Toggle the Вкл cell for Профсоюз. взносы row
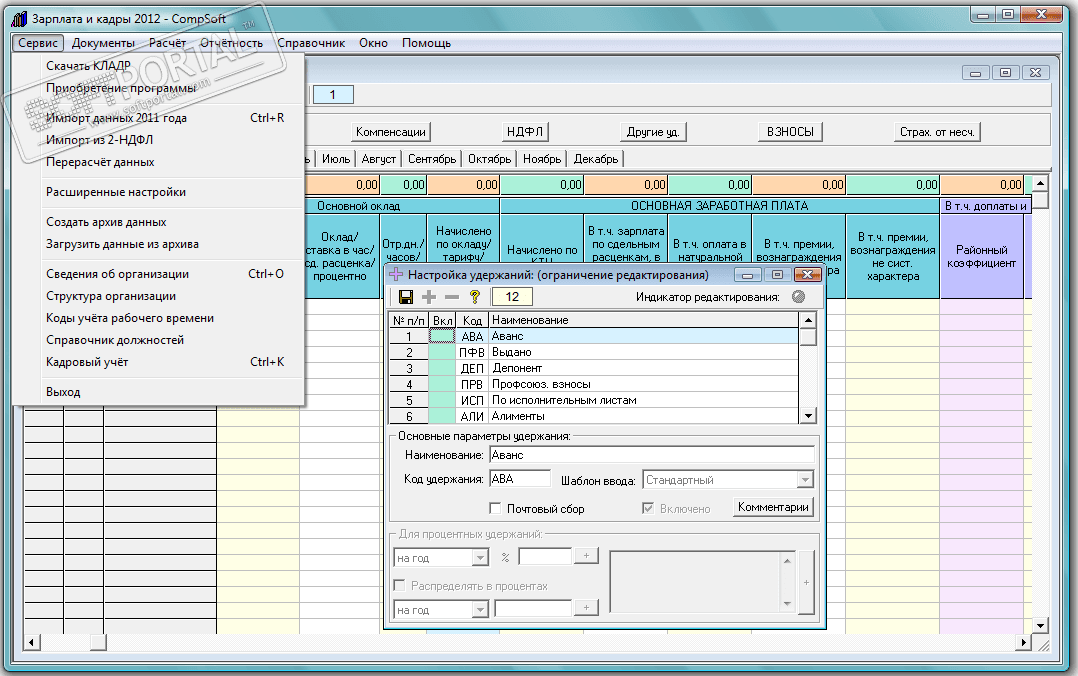1078x676 pixels. pos(442,384)
